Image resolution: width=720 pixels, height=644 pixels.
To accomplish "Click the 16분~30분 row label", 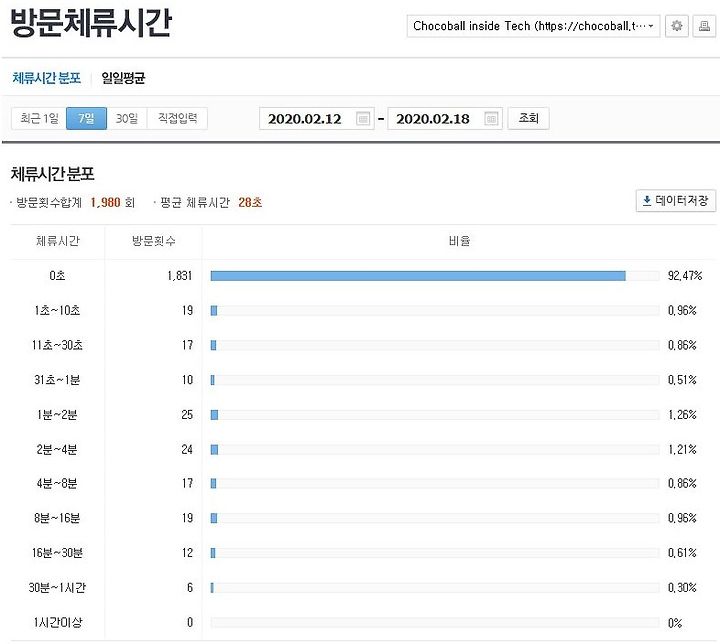I will pyautogui.click(x=57, y=553).
